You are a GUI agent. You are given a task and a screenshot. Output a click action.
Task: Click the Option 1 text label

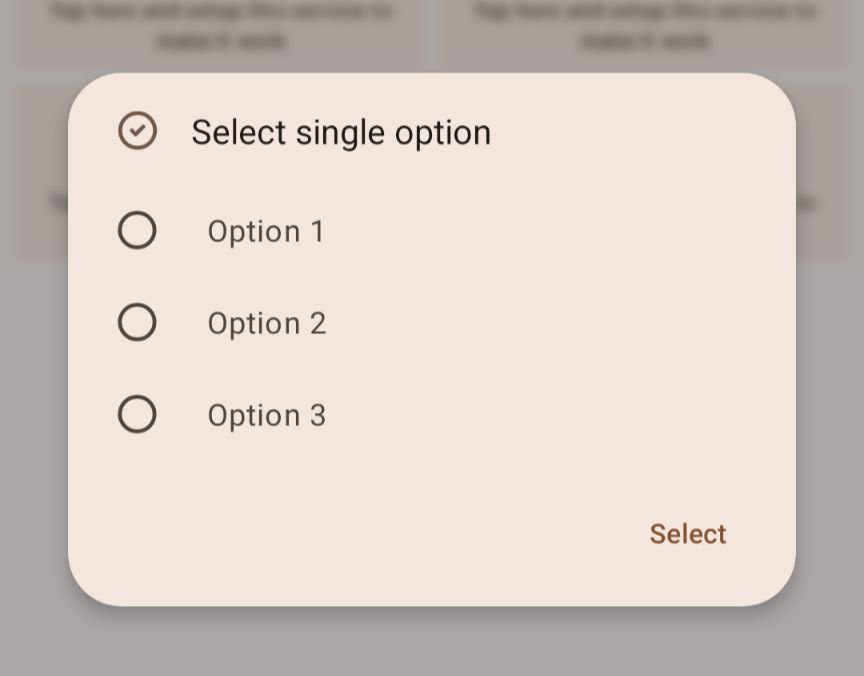coord(266,230)
